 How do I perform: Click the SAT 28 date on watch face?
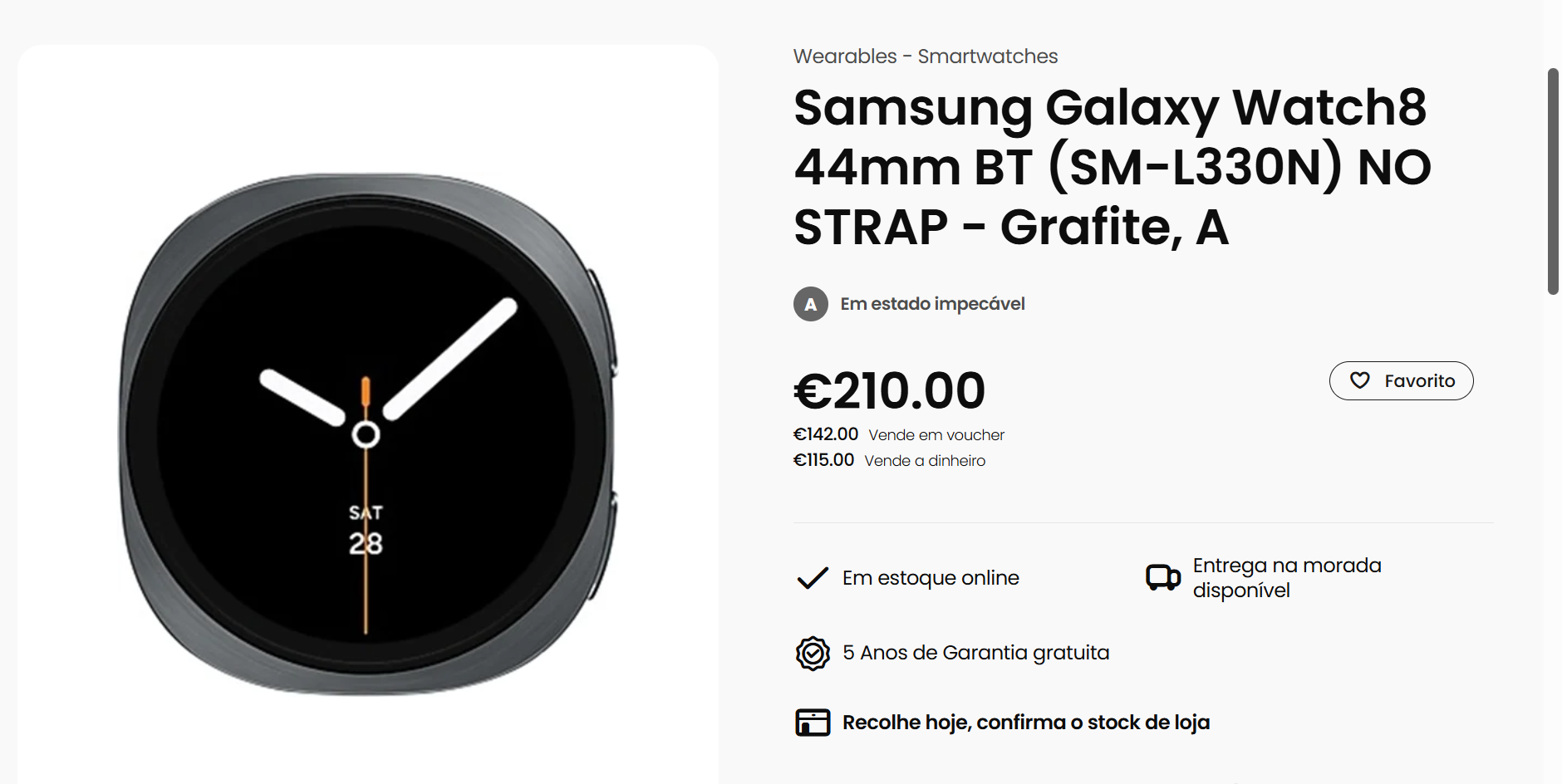tap(366, 530)
